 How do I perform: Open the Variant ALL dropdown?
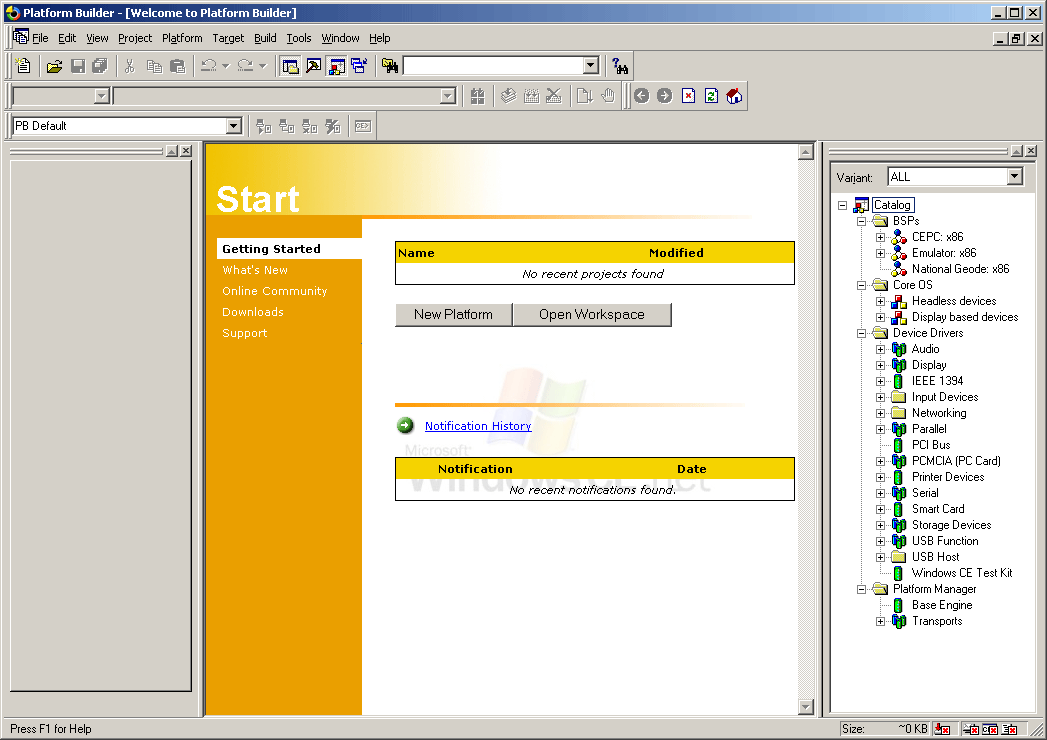click(x=1014, y=176)
